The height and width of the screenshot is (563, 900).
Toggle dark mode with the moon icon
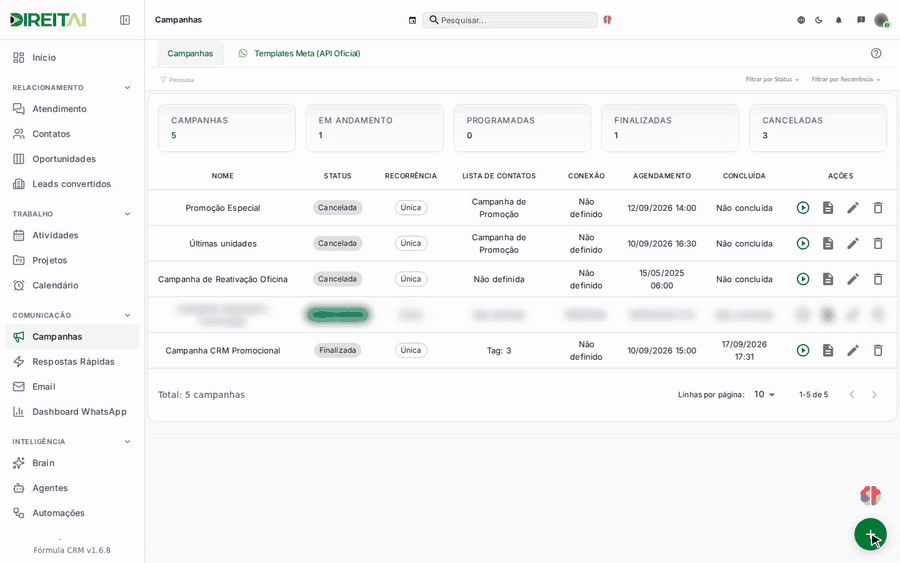tap(818, 20)
